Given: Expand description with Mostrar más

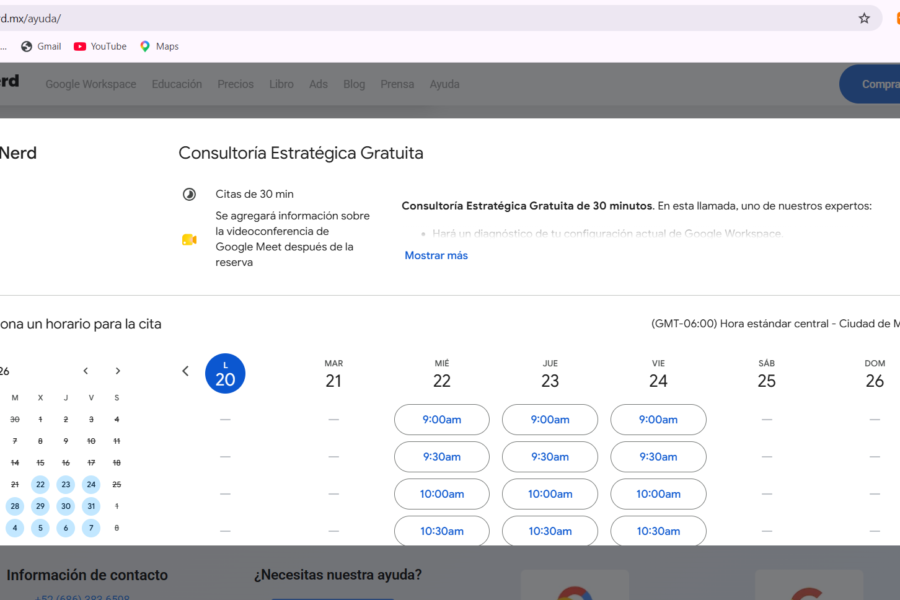Looking at the screenshot, I should pyautogui.click(x=436, y=256).
